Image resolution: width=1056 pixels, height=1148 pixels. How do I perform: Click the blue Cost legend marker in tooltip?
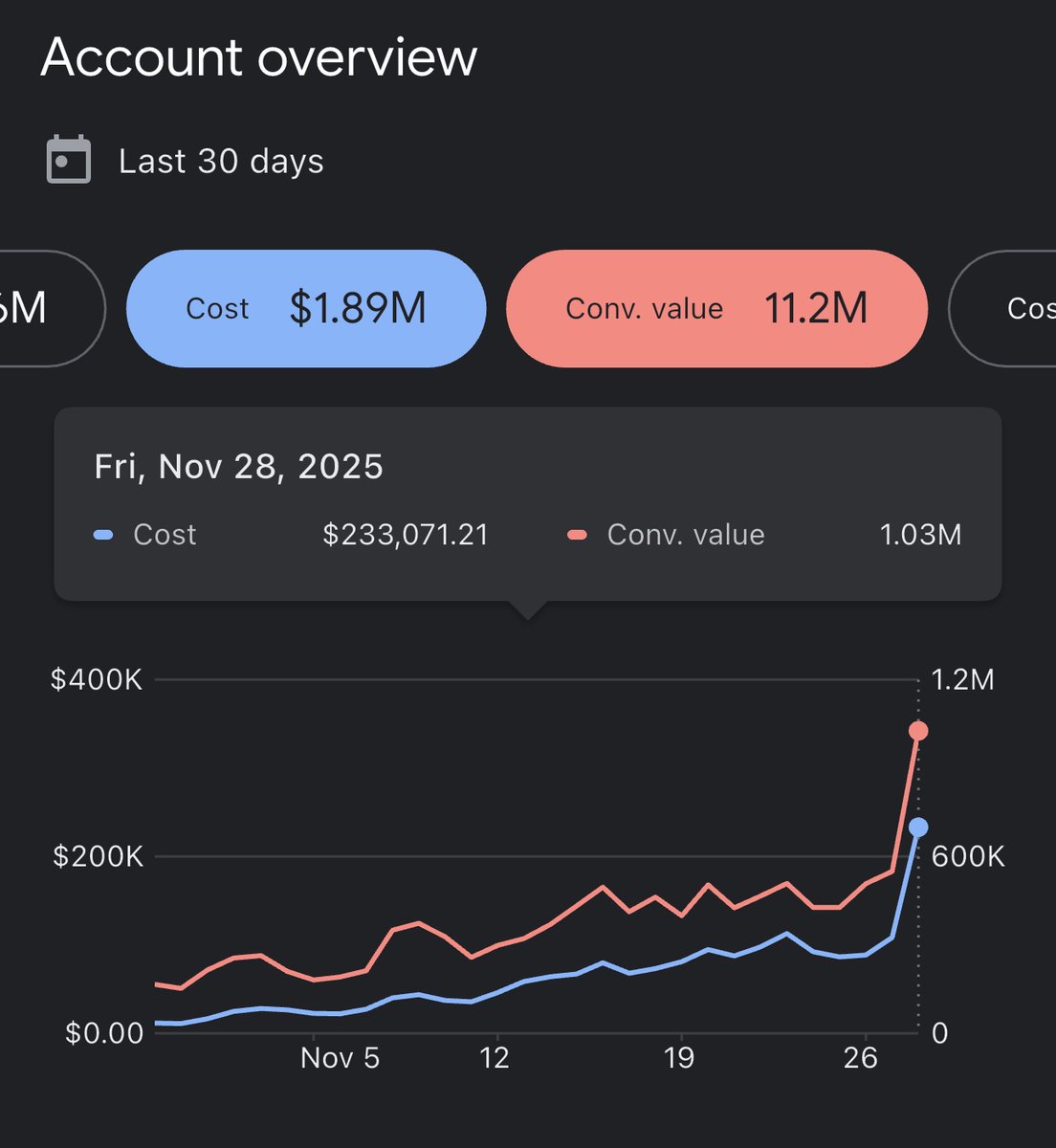103,535
